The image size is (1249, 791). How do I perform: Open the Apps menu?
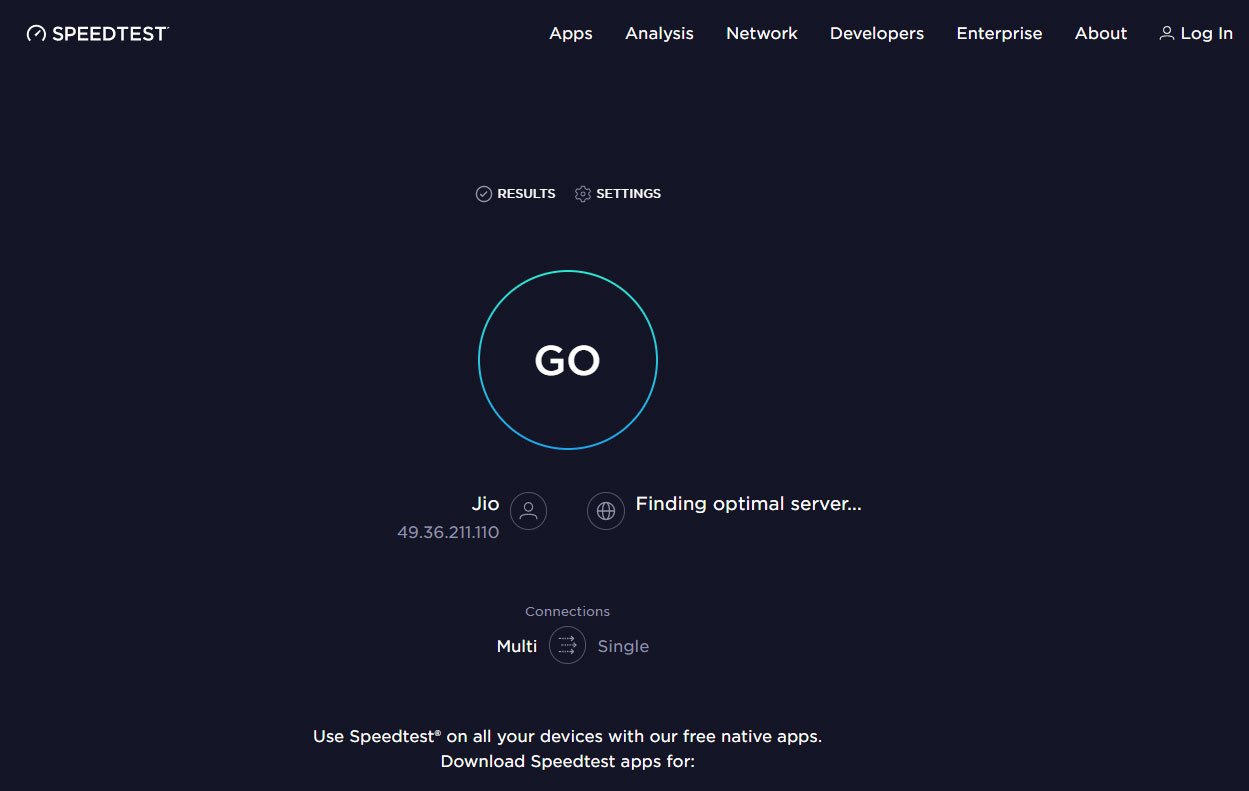coord(570,33)
